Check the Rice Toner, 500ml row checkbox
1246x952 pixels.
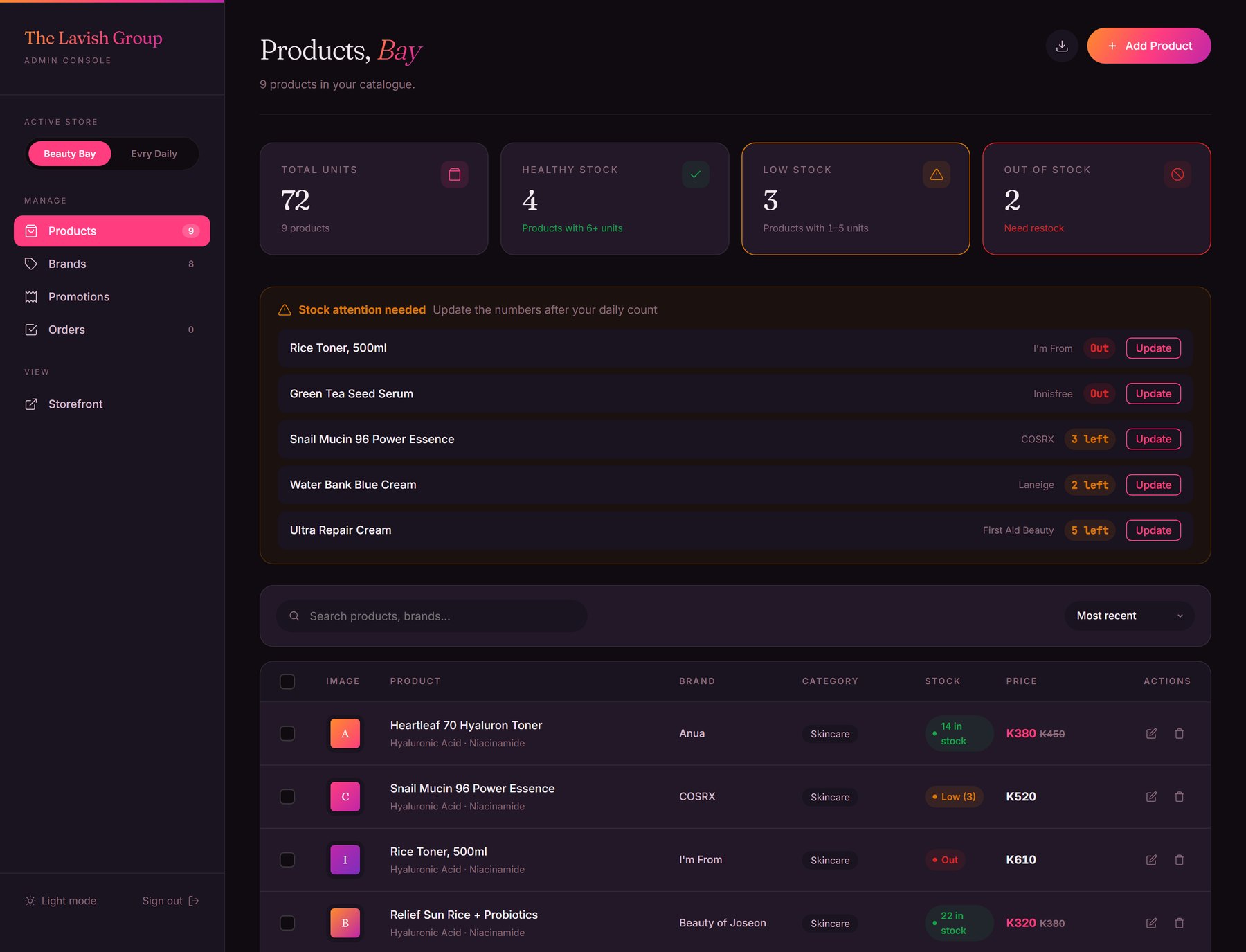(x=287, y=860)
